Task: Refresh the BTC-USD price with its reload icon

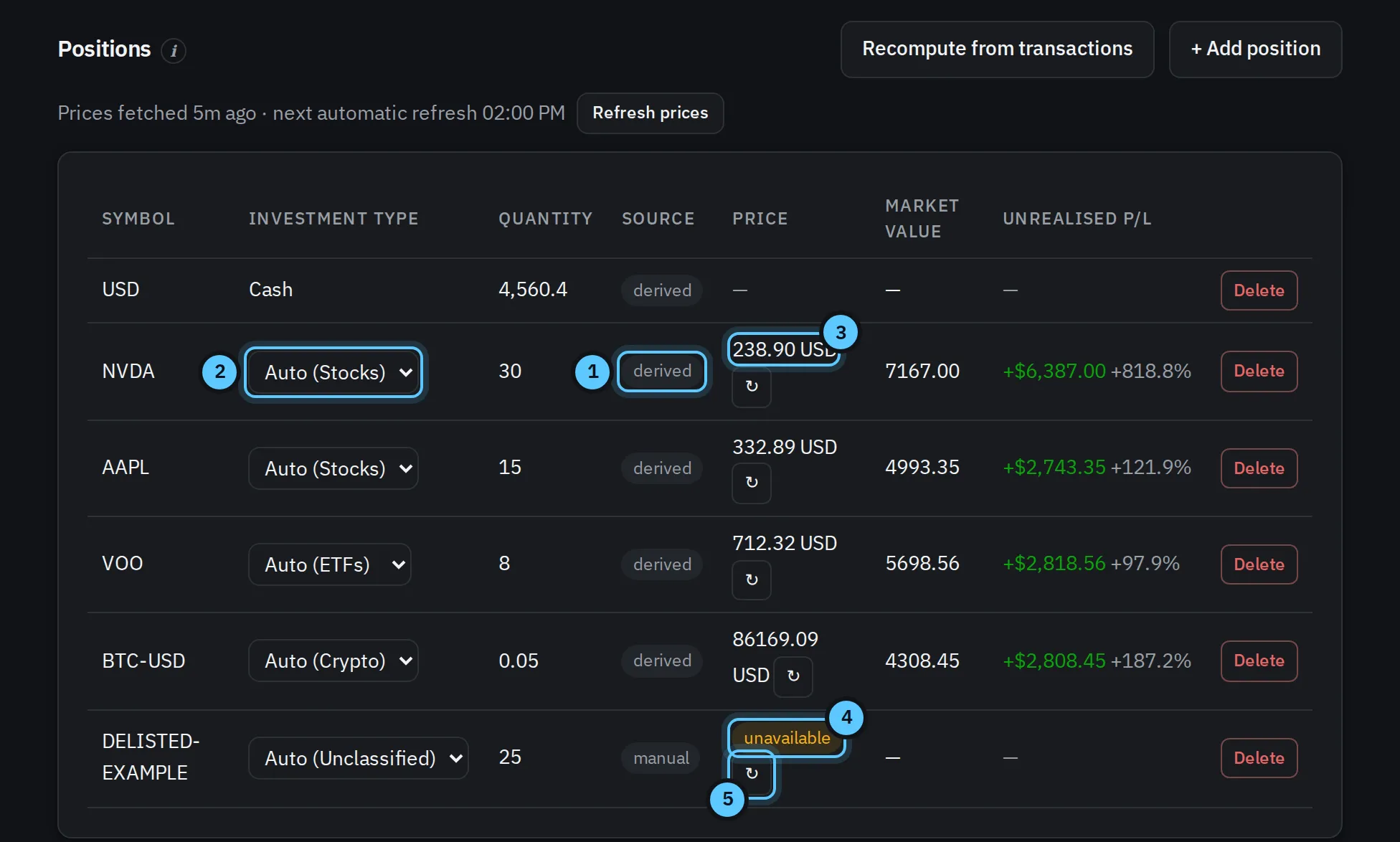Action: coord(793,676)
